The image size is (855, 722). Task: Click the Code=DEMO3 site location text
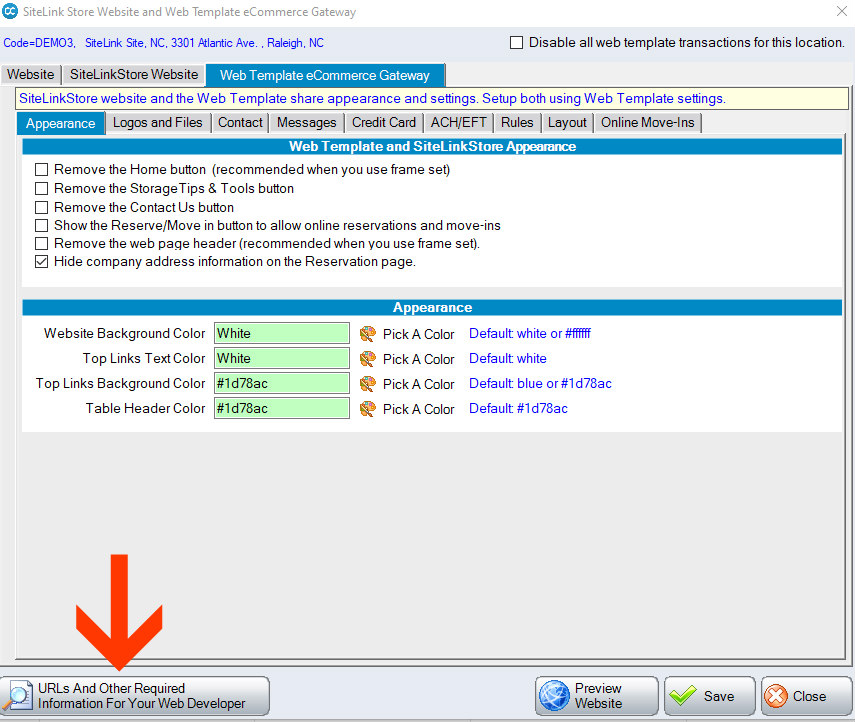point(164,43)
